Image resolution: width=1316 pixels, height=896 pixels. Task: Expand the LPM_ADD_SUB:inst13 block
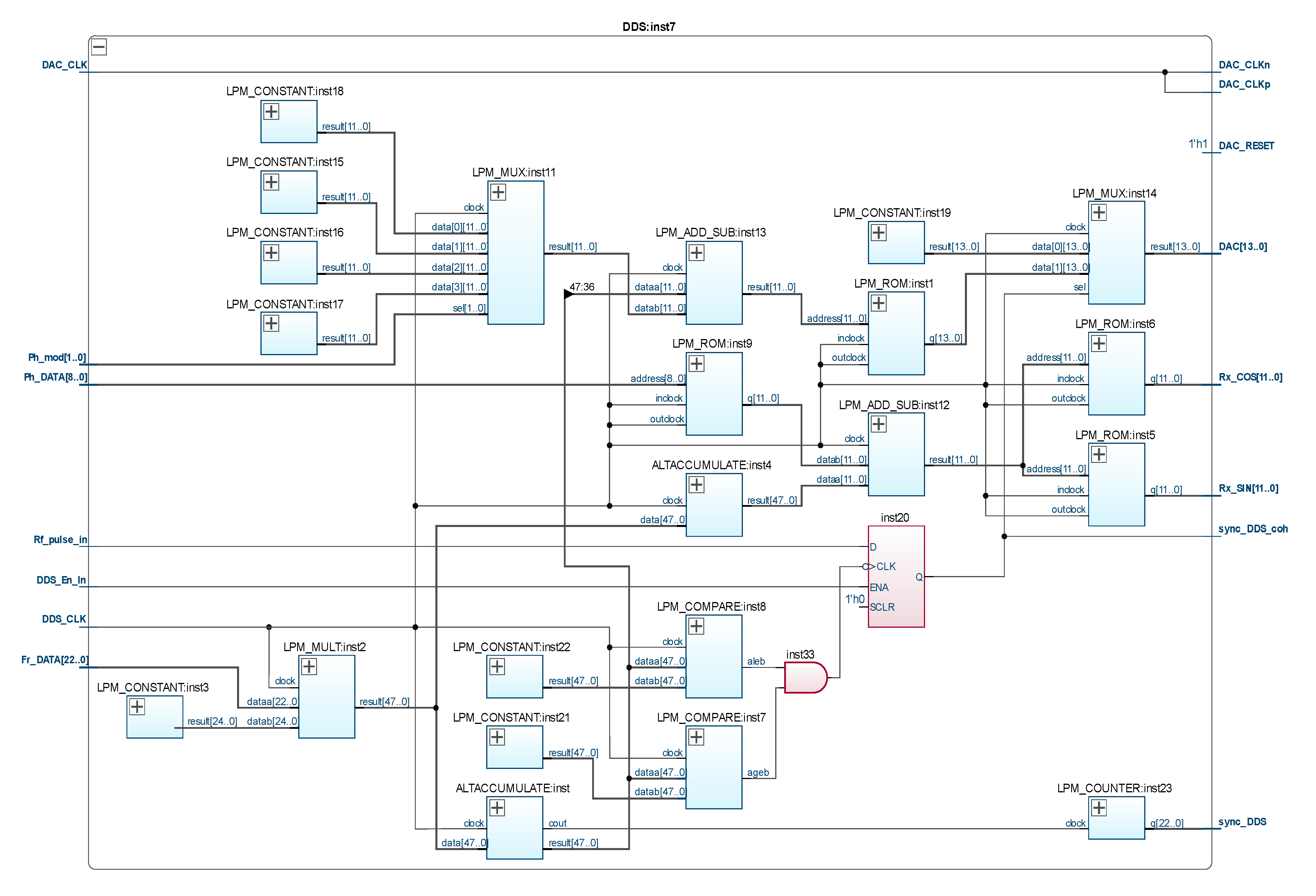click(696, 253)
